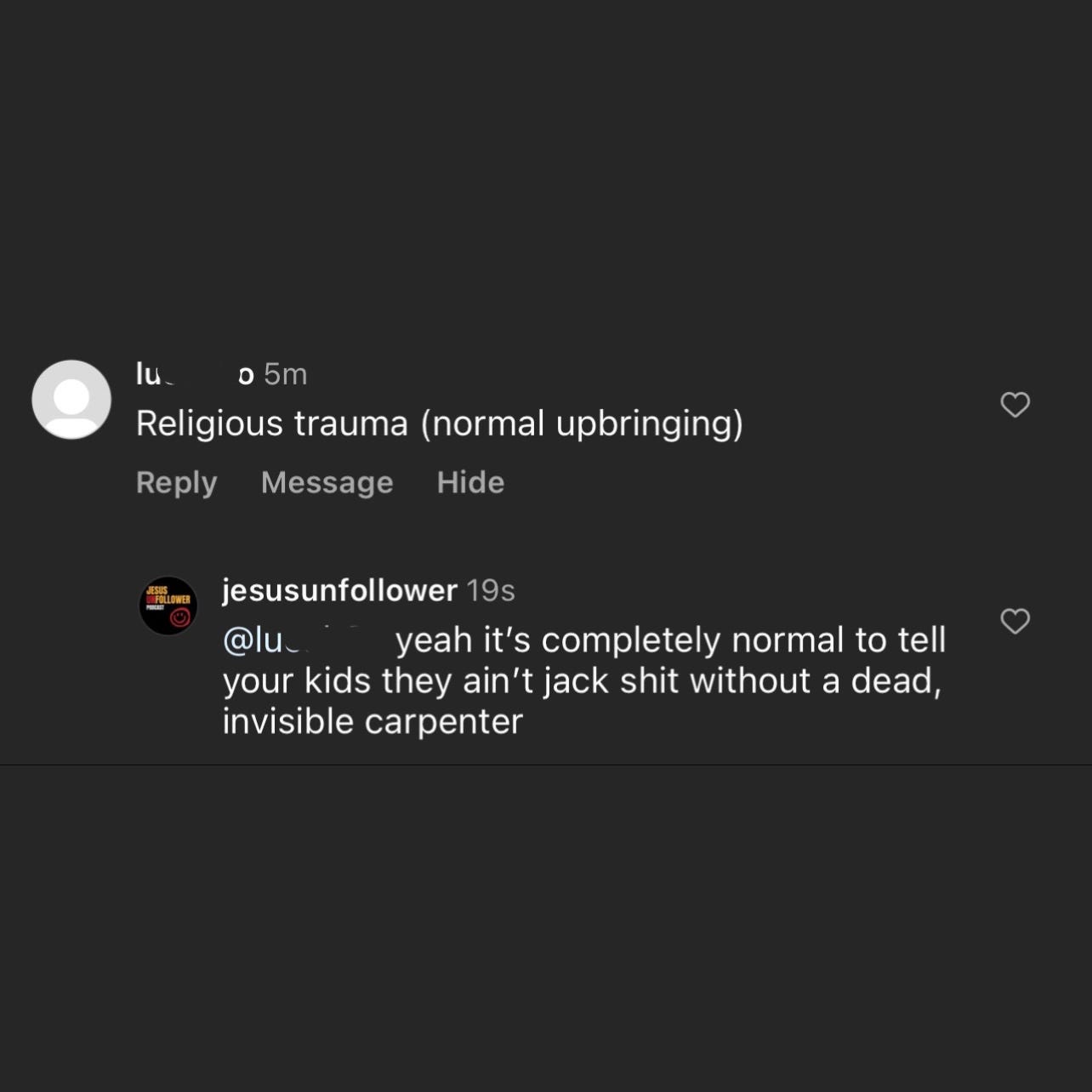
Task: Select the empty dark area below the divider
Action: click(546, 929)
